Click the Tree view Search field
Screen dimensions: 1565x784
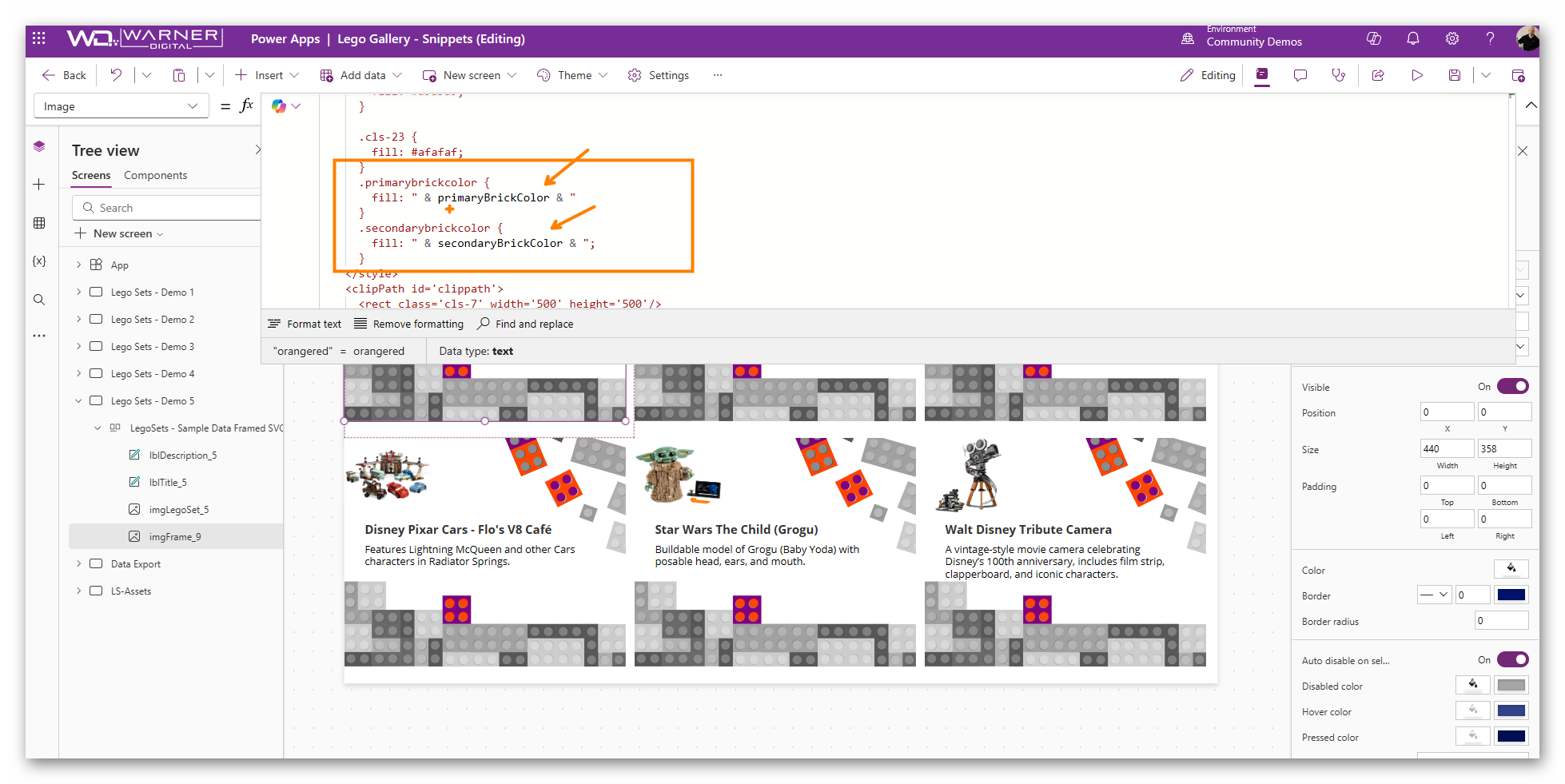(166, 208)
